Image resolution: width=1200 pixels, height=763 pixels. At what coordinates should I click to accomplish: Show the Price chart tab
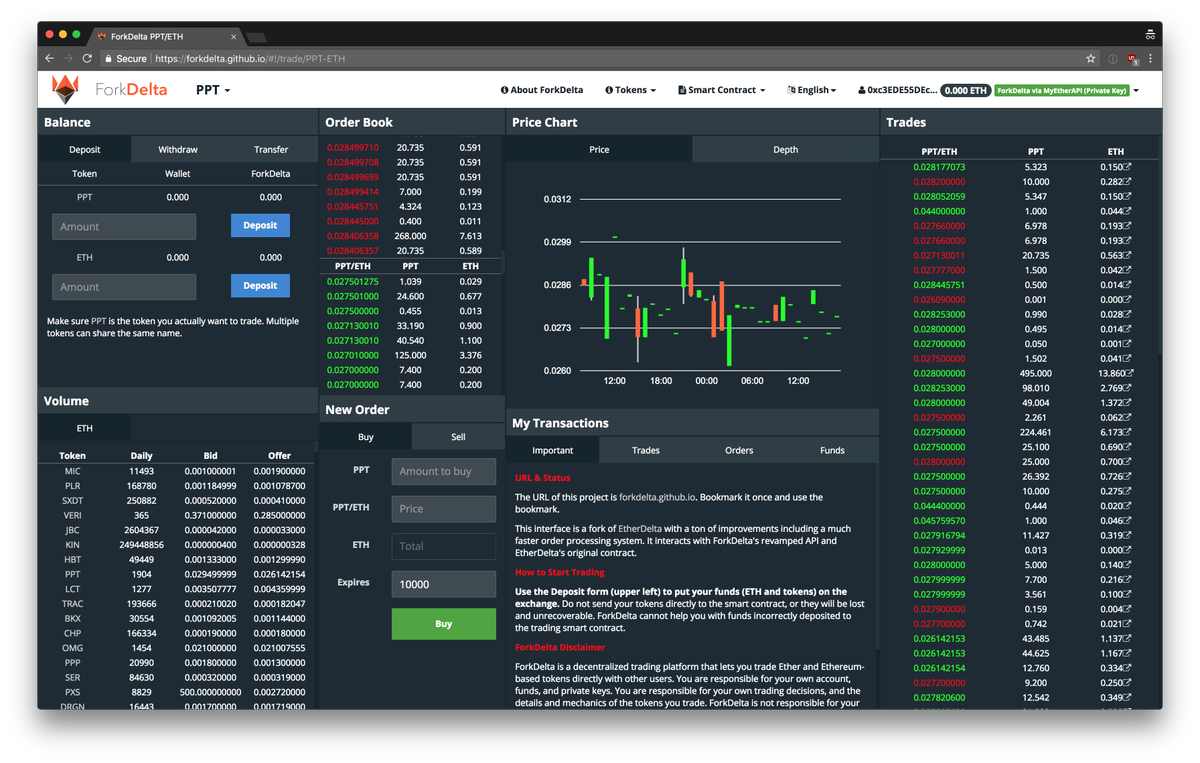pos(599,149)
